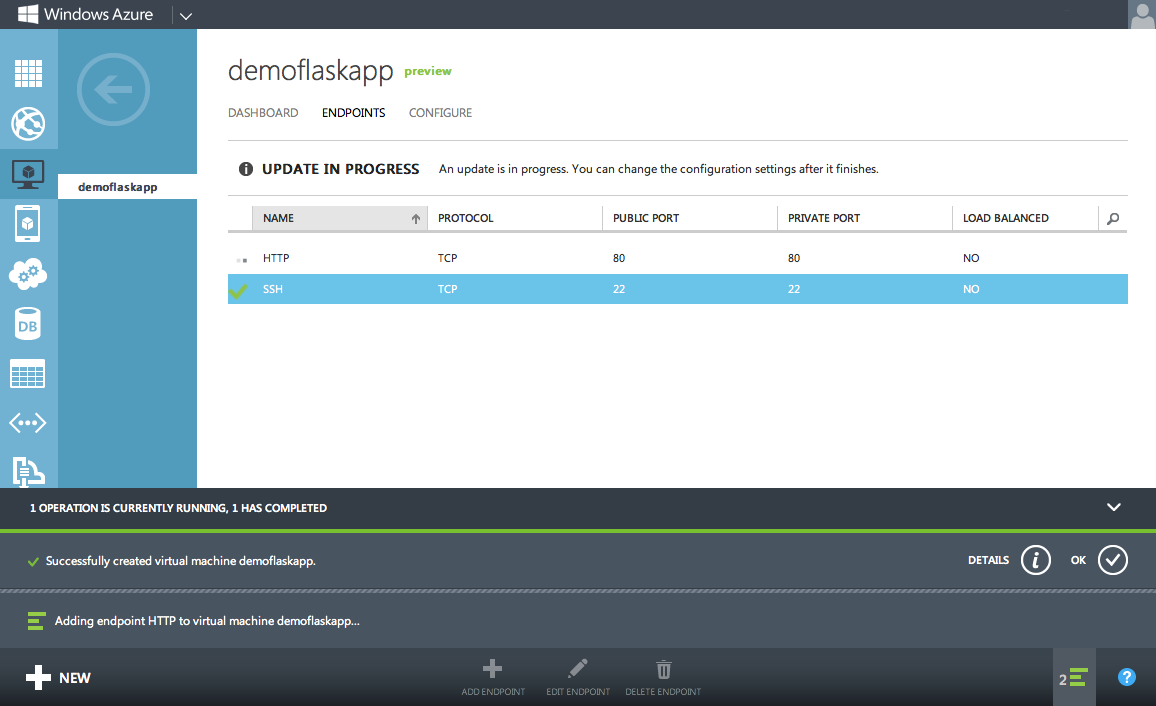1156x706 pixels.
Task: Select the SSH endpoint row
Action: point(678,289)
